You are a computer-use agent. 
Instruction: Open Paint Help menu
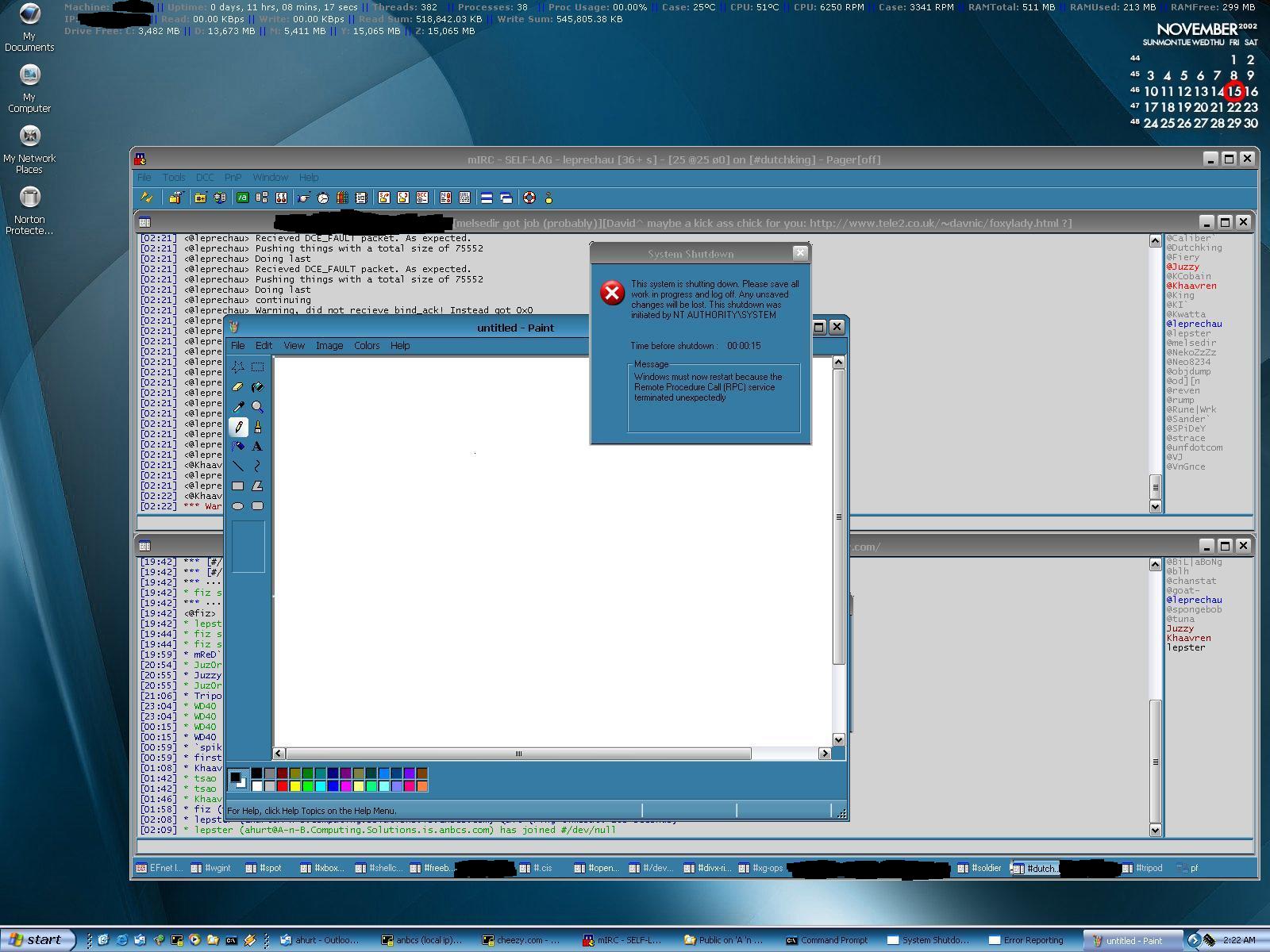point(400,345)
